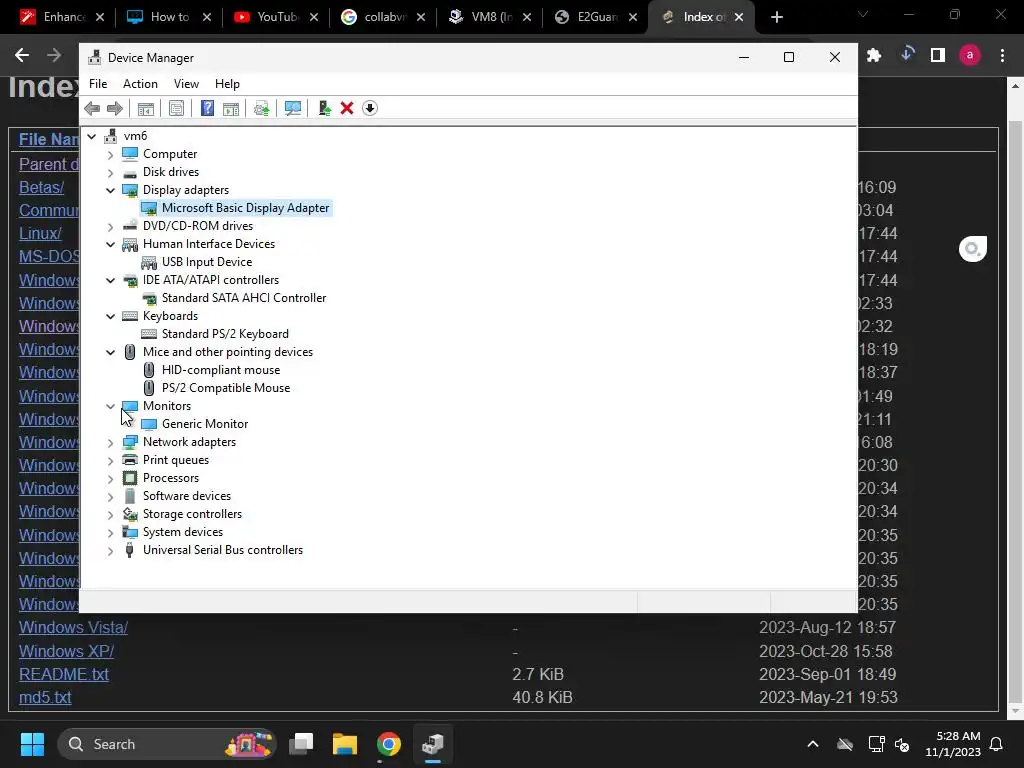
Task: Click Scan for hardware changes icon
Action: tap(293, 108)
